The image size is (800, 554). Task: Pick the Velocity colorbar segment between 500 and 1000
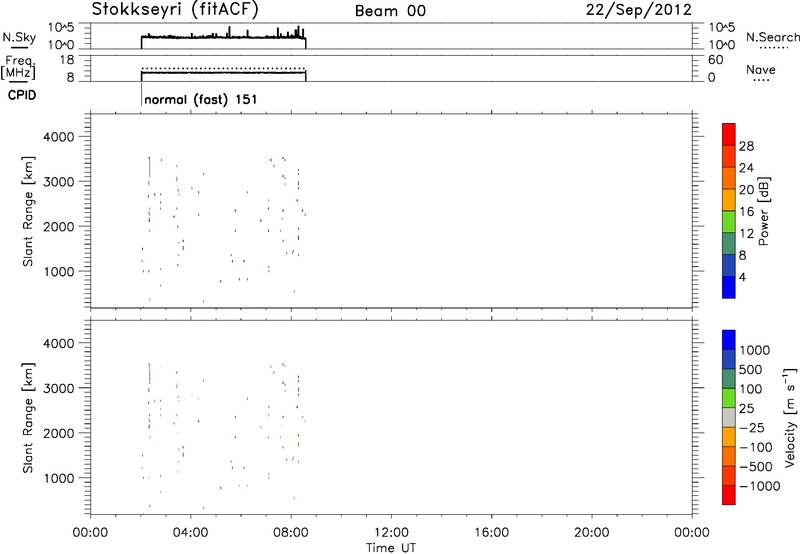click(729, 359)
